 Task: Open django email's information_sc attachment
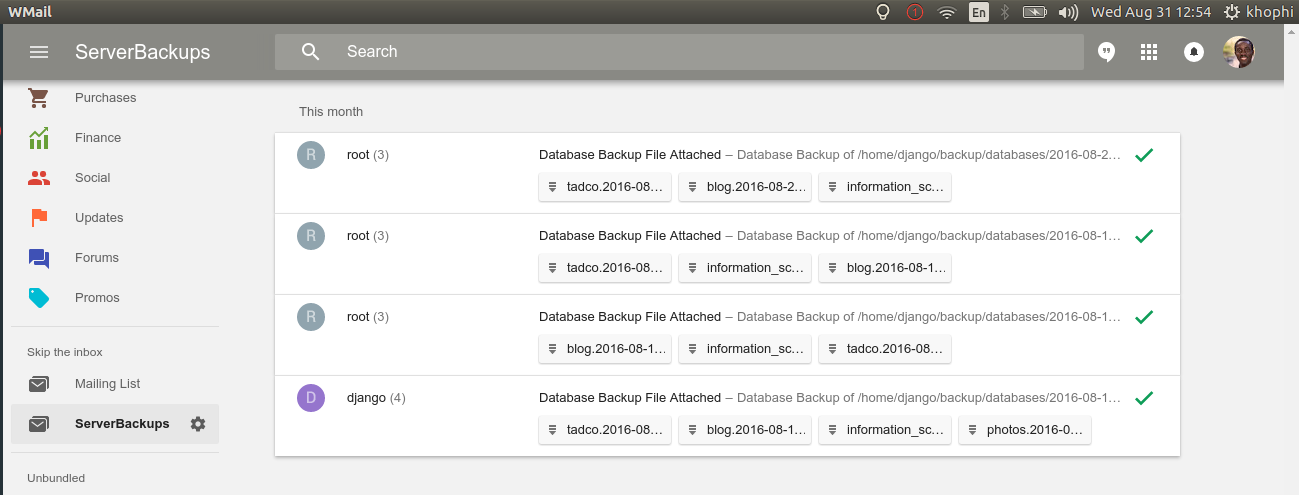click(x=885, y=430)
